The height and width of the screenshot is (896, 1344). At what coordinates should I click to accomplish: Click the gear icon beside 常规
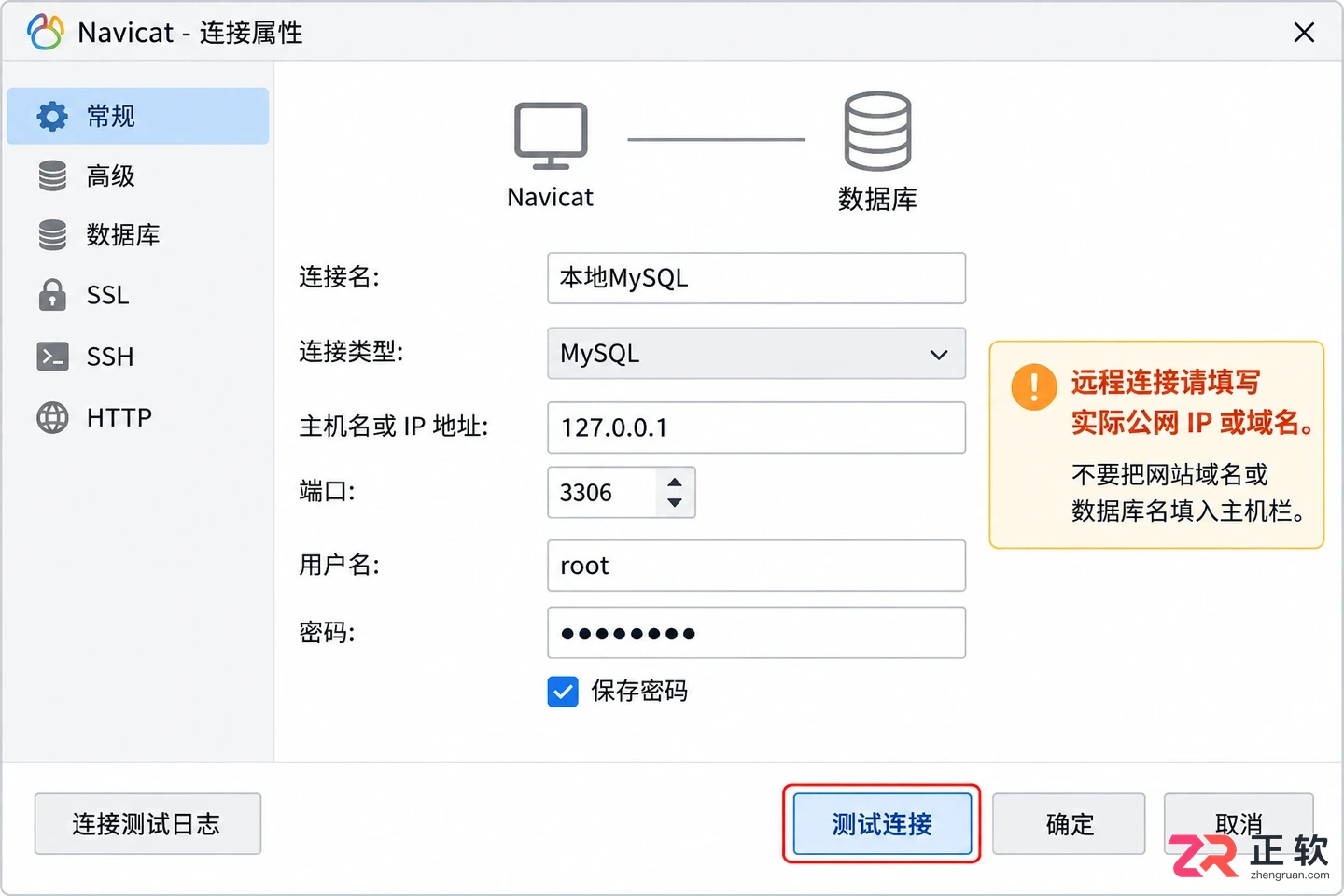[52, 116]
